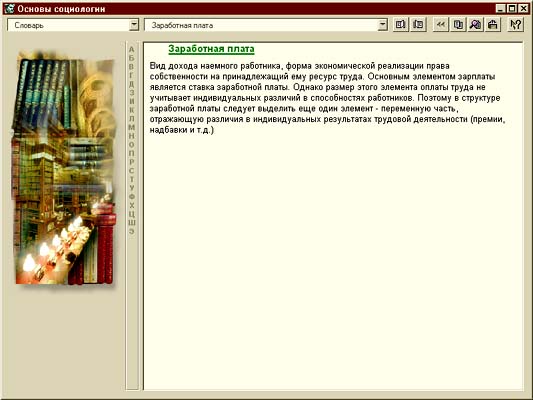Click the back double-arrow toolbar button
533x400 pixels.
[x=441, y=24]
